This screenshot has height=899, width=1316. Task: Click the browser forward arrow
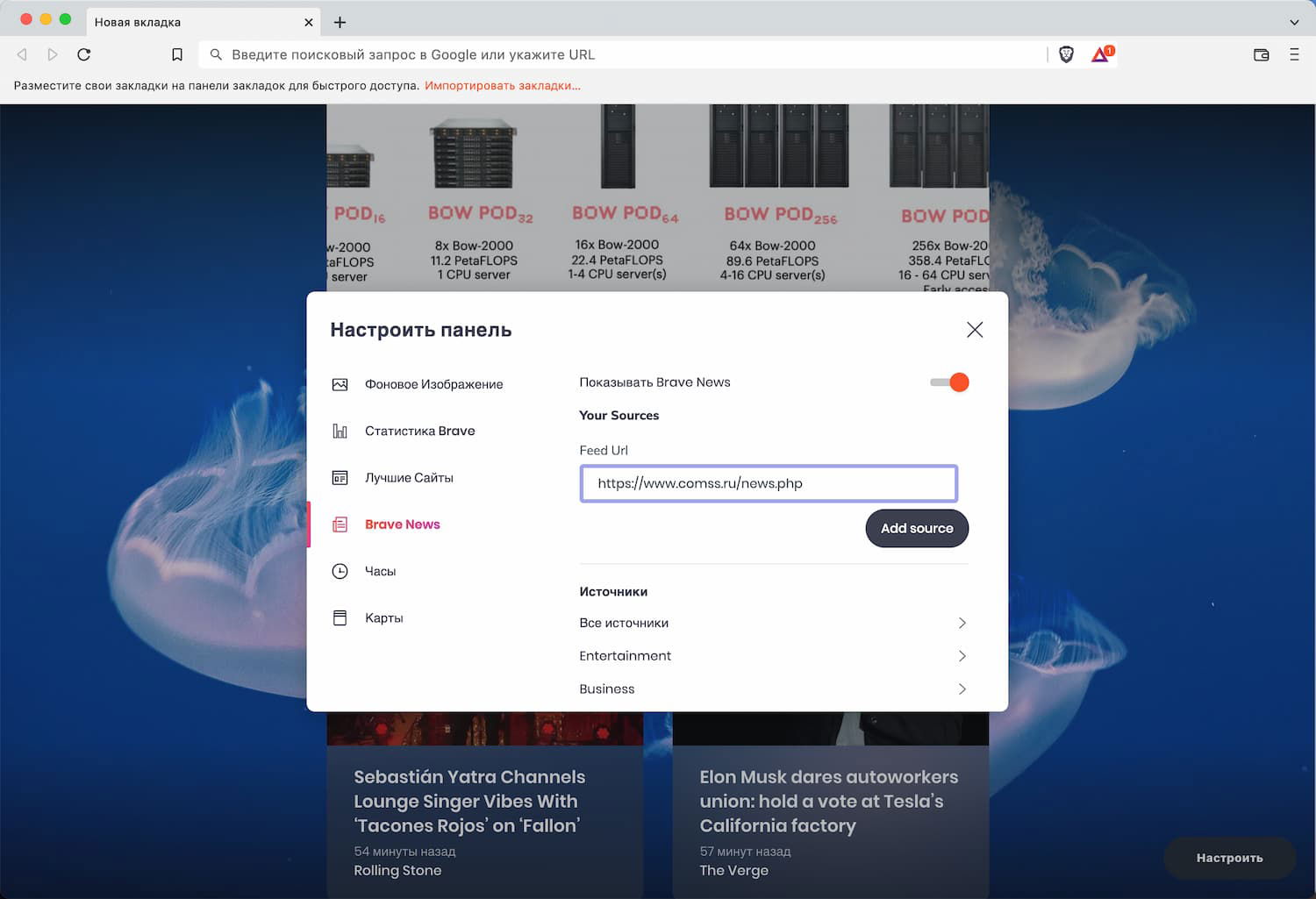53,54
